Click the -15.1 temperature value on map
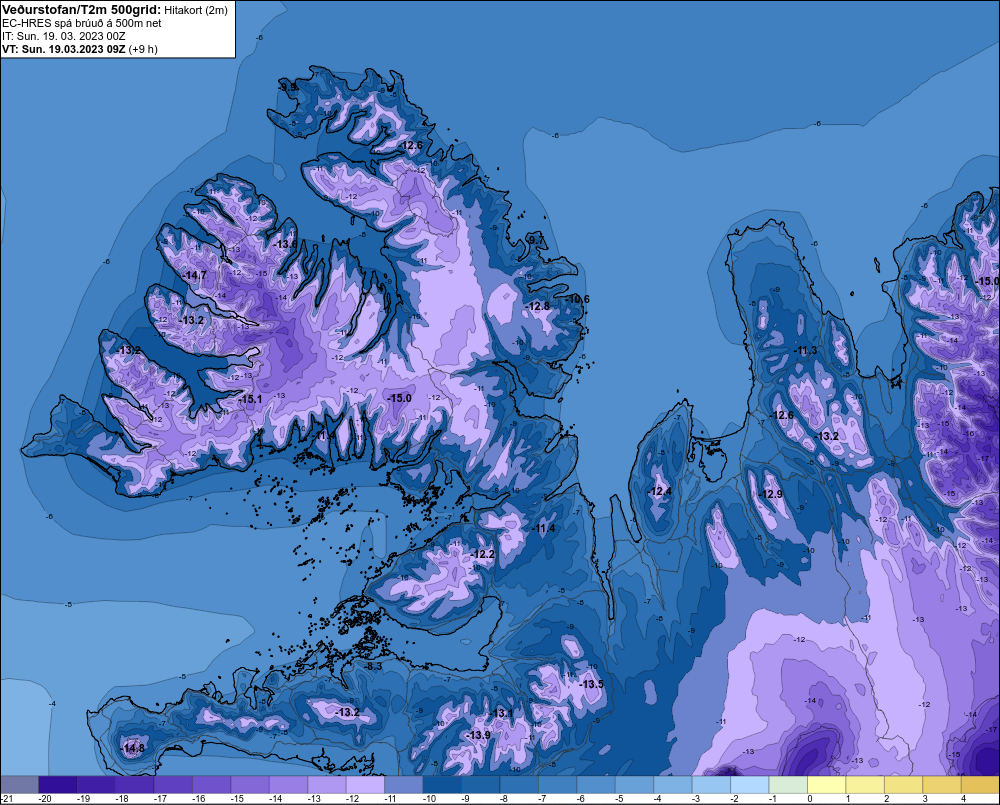The height and width of the screenshot is (805, 1000). 250,399
